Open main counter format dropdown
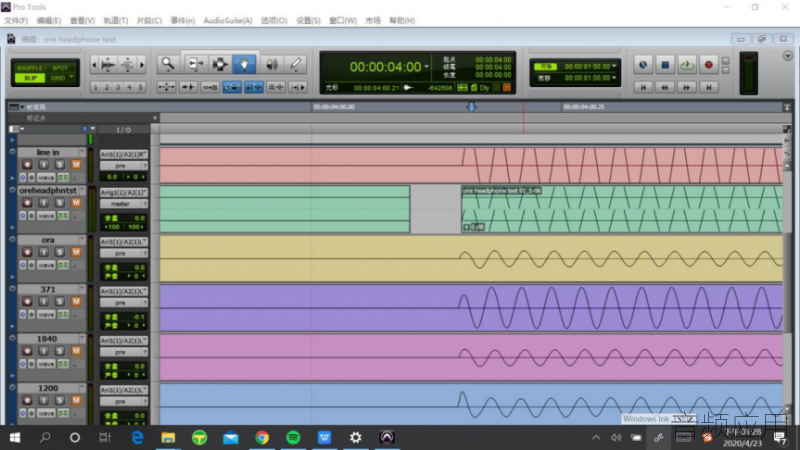Screen dimensions: 800x450 [x=426, y=67]
